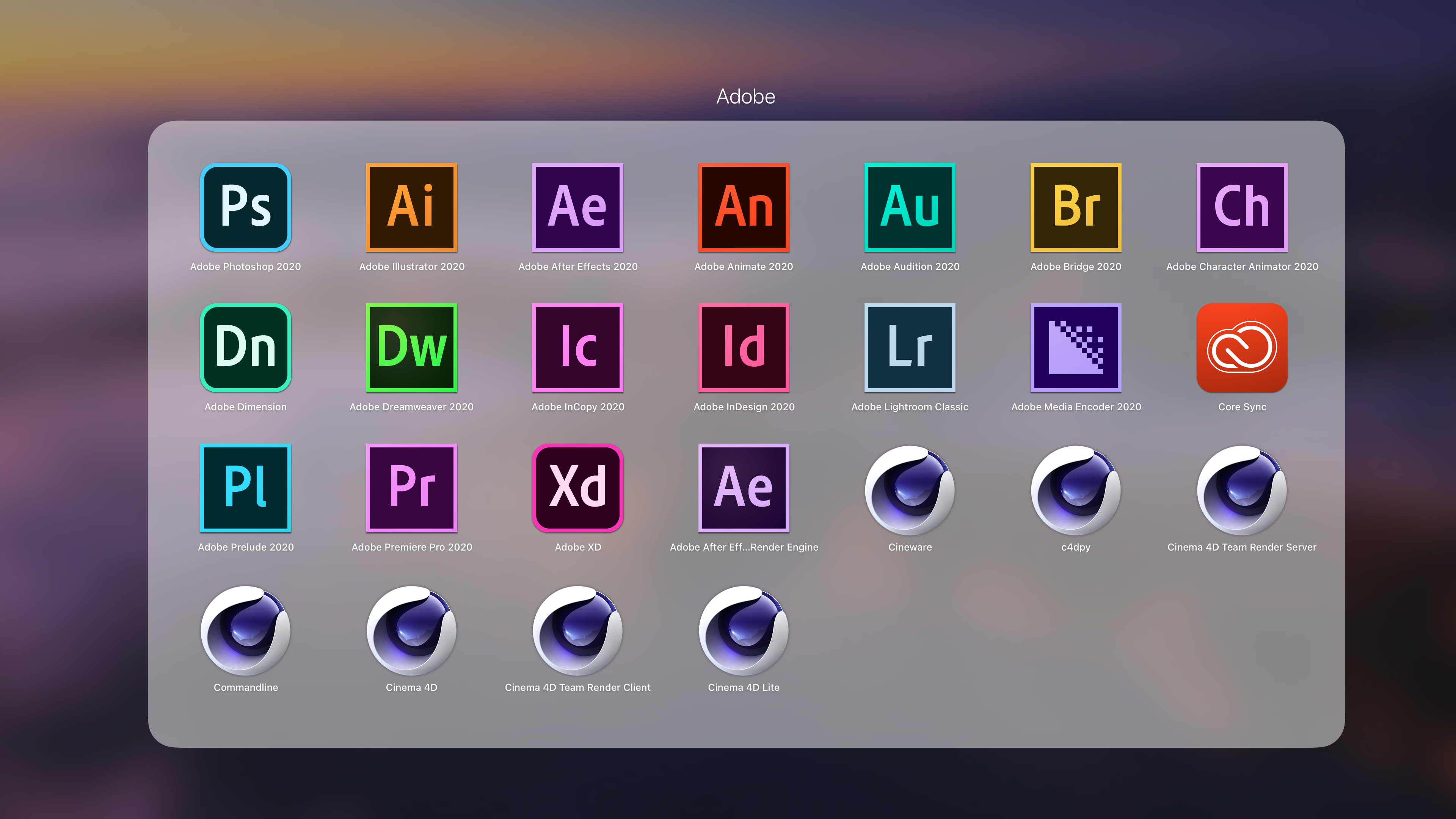This screenshot has height=819, width=1456.
Task: Open Adobe Character Animator 2020
Action: (x=1241, y=206)
